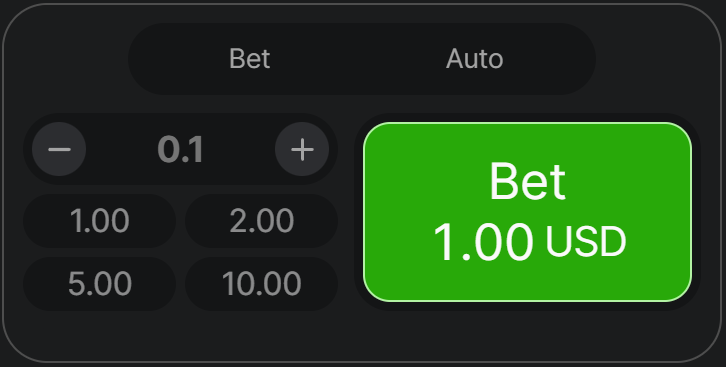Pick the 10.00 quick bet chip
Screen dimensions: 726x367
click(x=262, y=284)
